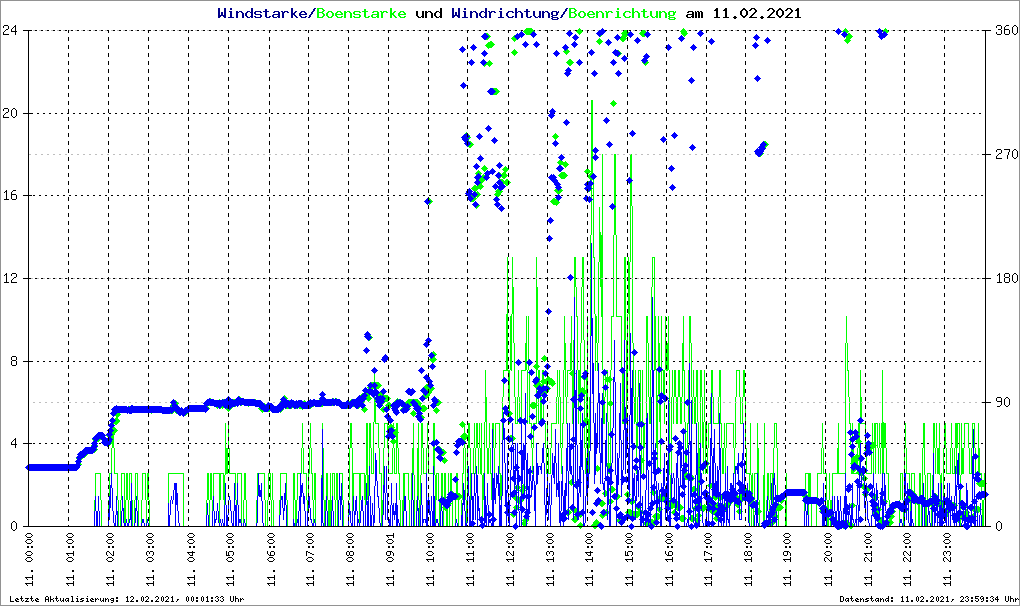This screenshot has width=1020, height=606.
Task: Click the time label '11. 23:00'
Action: pos(948,559)
